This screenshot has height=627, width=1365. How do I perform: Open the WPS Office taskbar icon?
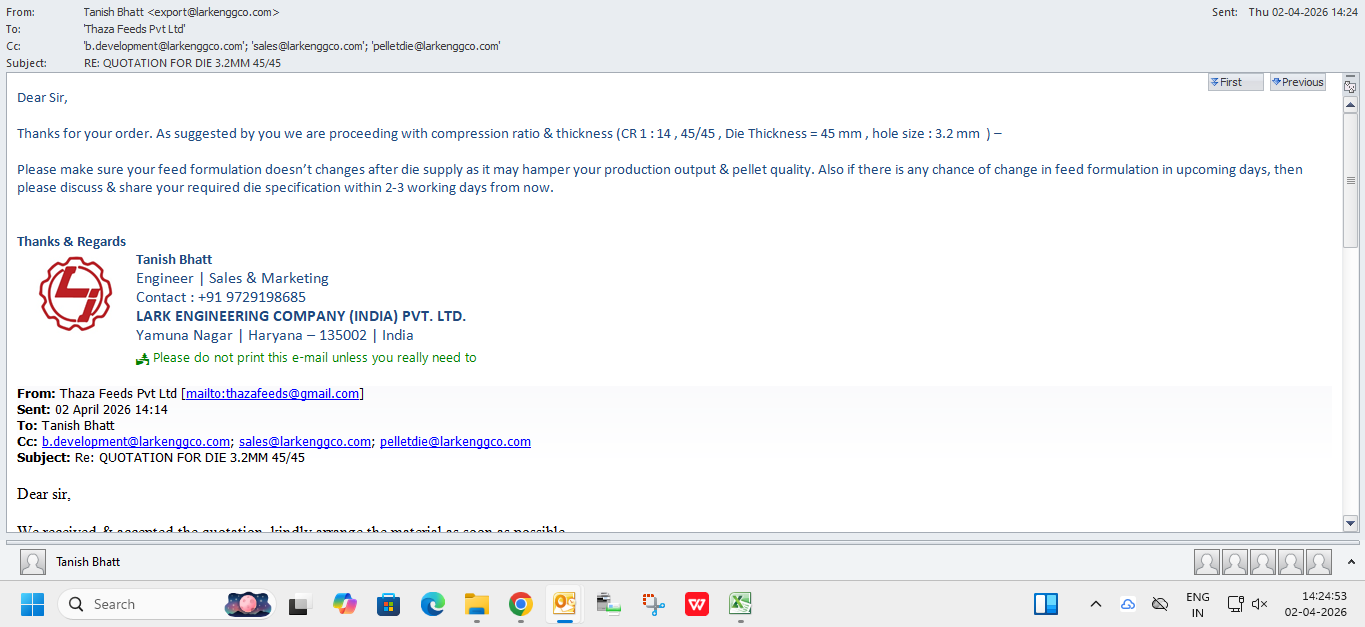pyautogui.click(x=697, y=604)
